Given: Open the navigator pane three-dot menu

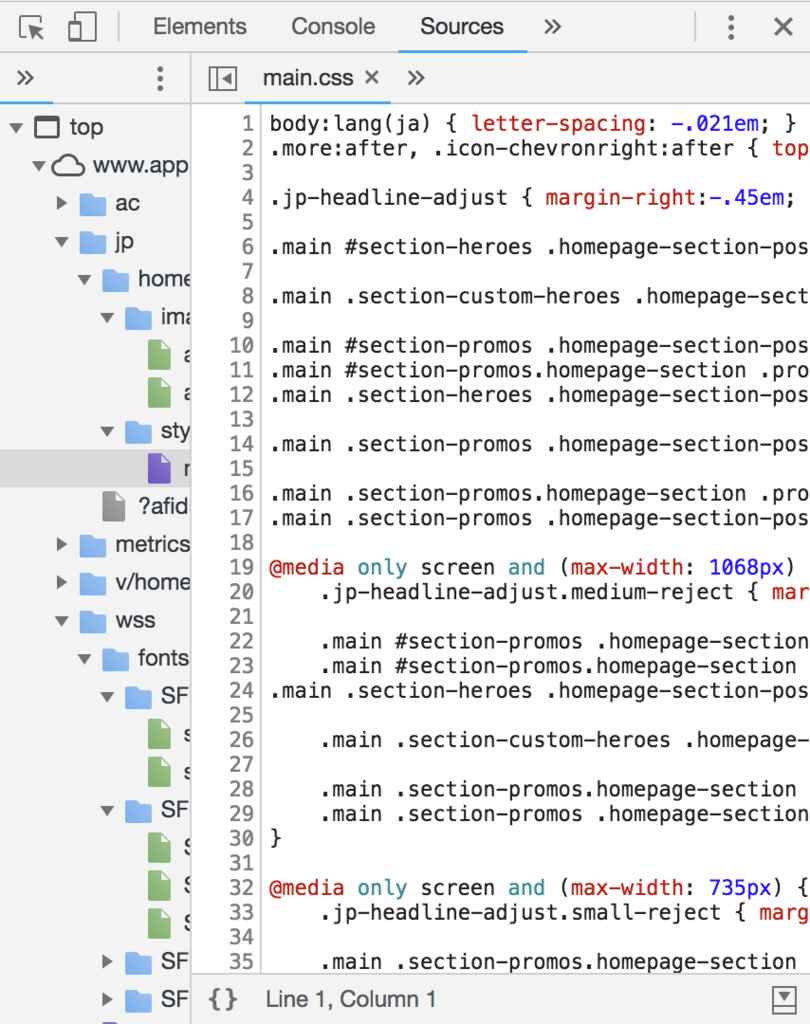Looking at the screenshot, I should (160, 78).
